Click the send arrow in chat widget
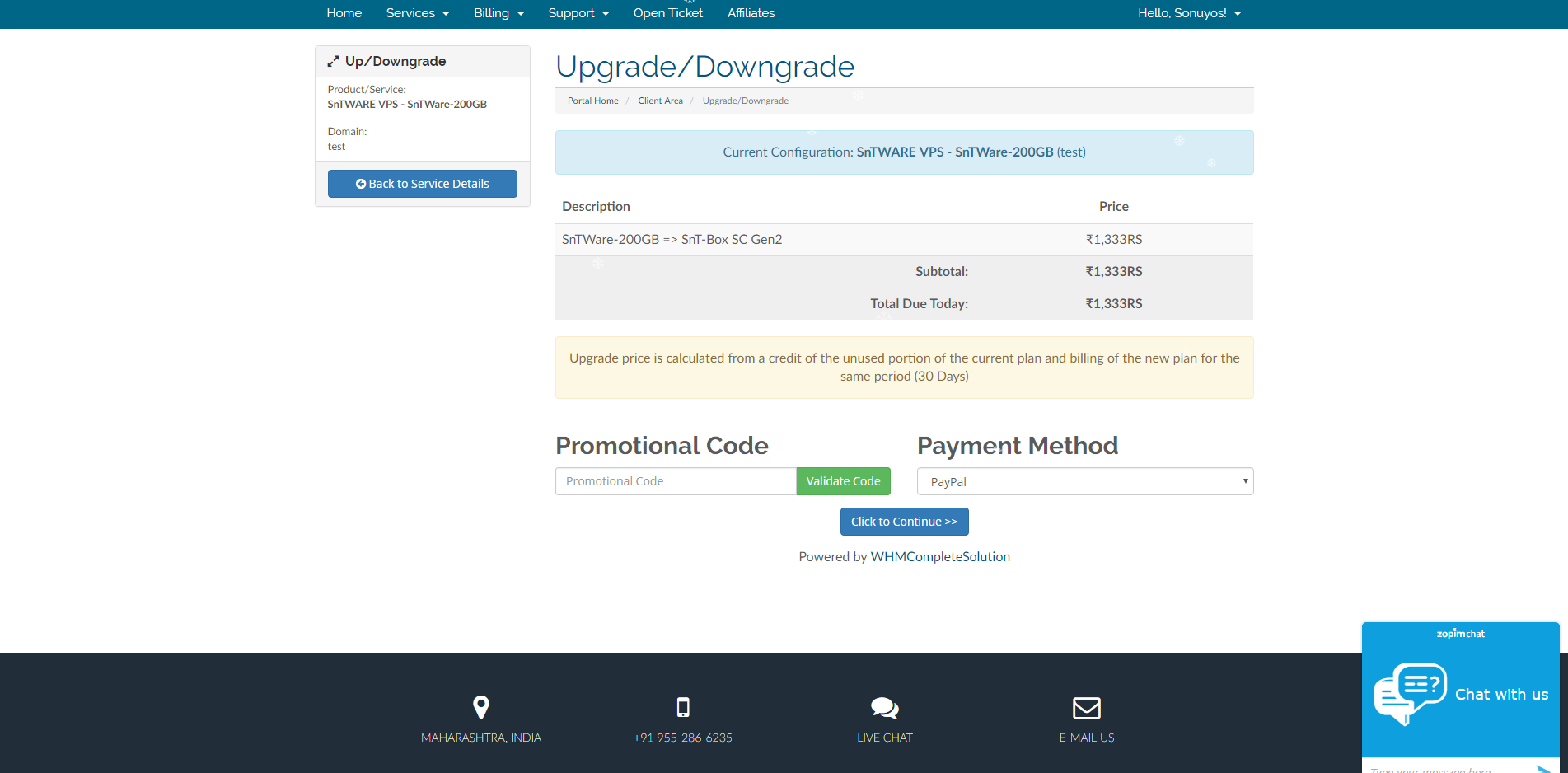 pyautogui.click(x=1543, y=768)
